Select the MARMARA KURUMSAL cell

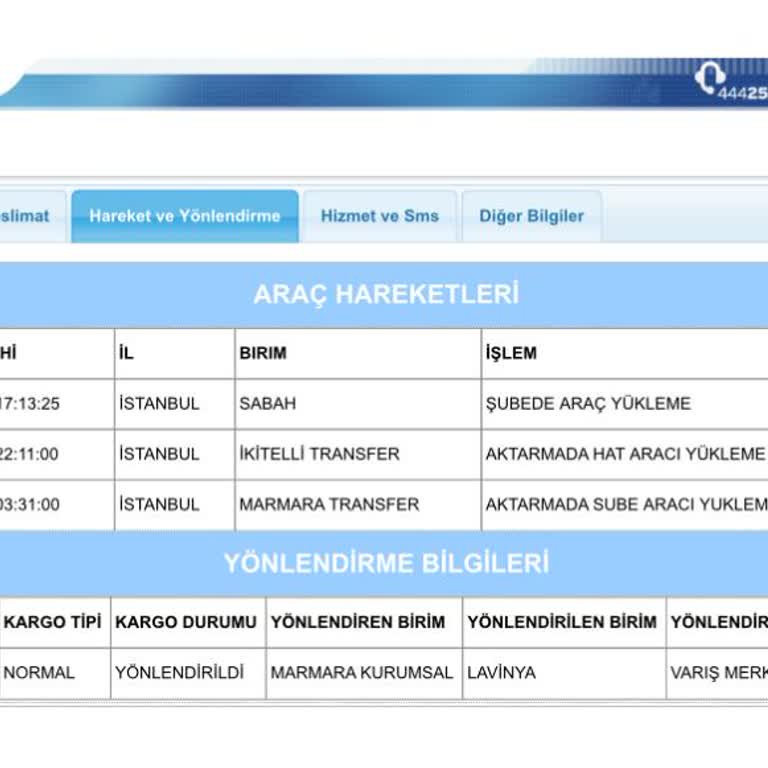point(364,673)
